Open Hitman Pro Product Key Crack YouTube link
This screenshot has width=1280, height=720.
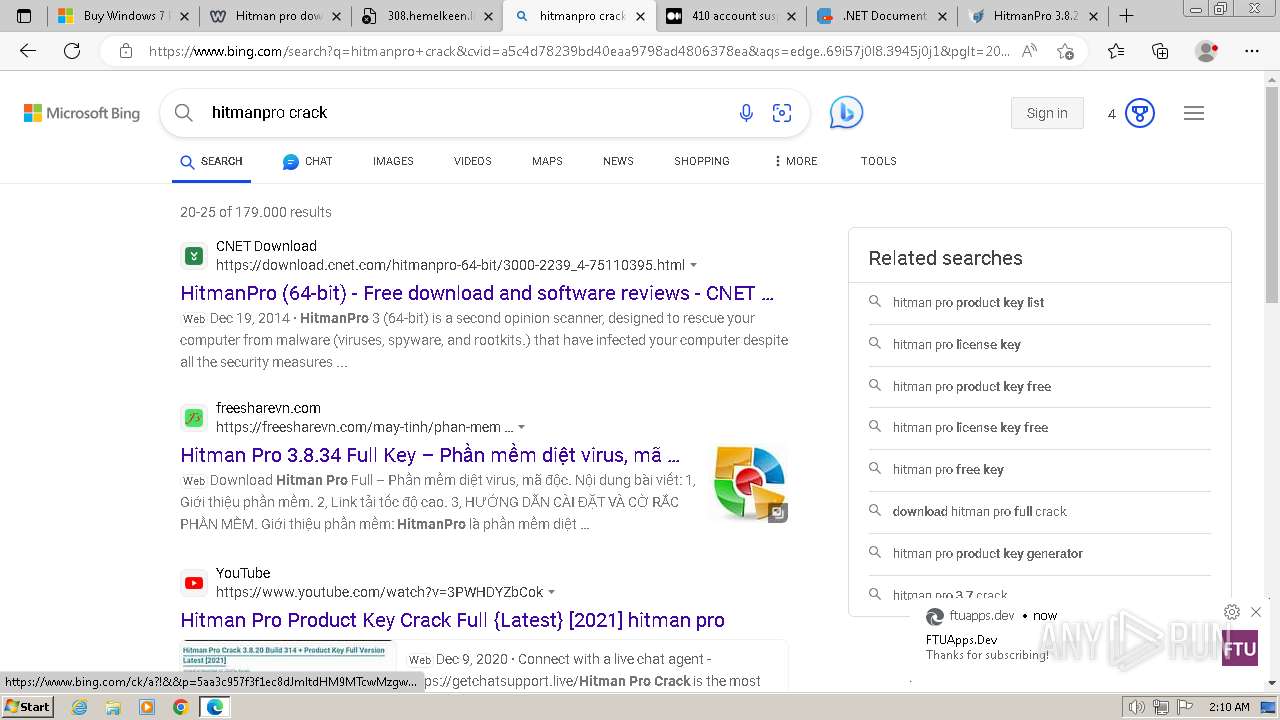452,620
